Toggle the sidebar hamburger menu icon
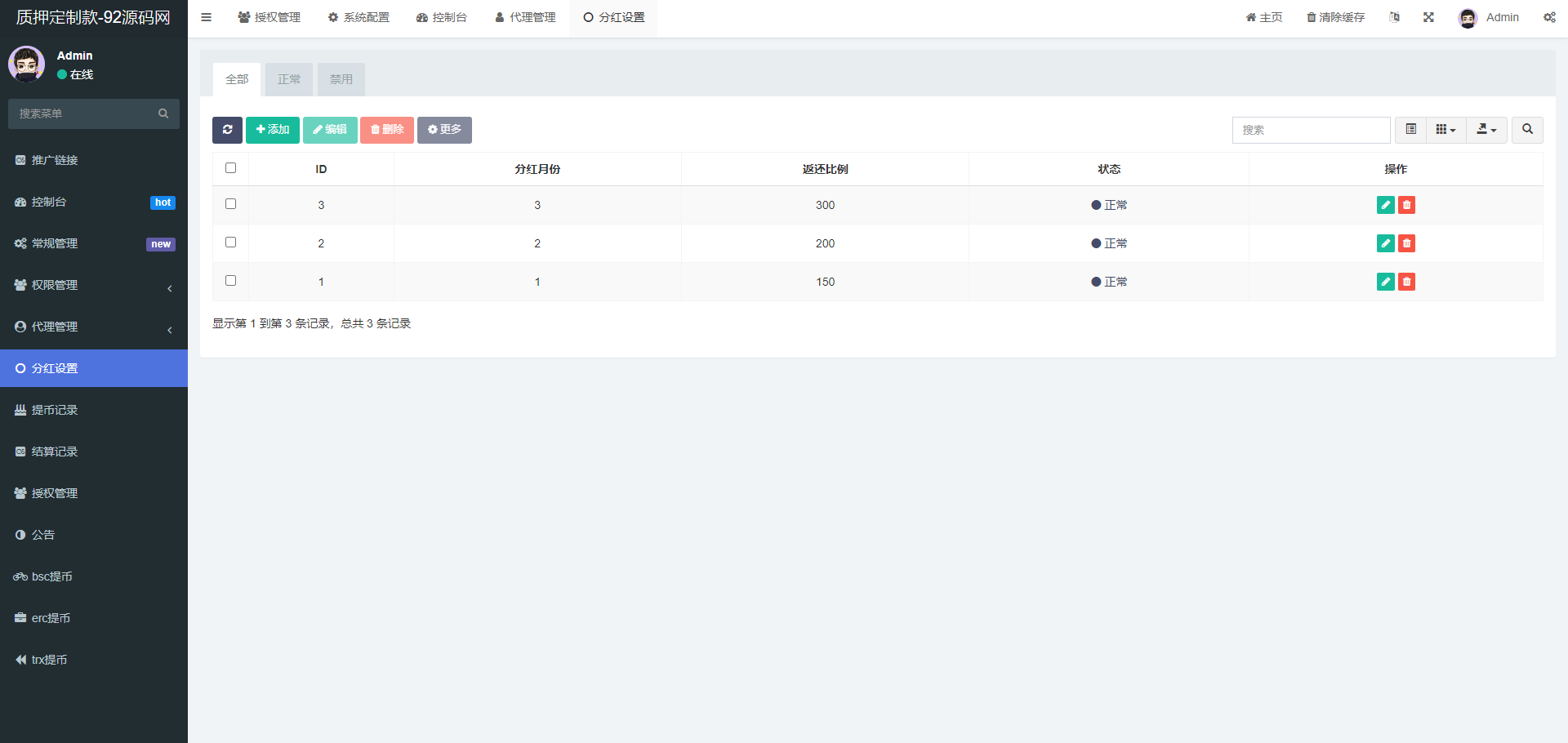1568x743 pixels. [207, 17]
